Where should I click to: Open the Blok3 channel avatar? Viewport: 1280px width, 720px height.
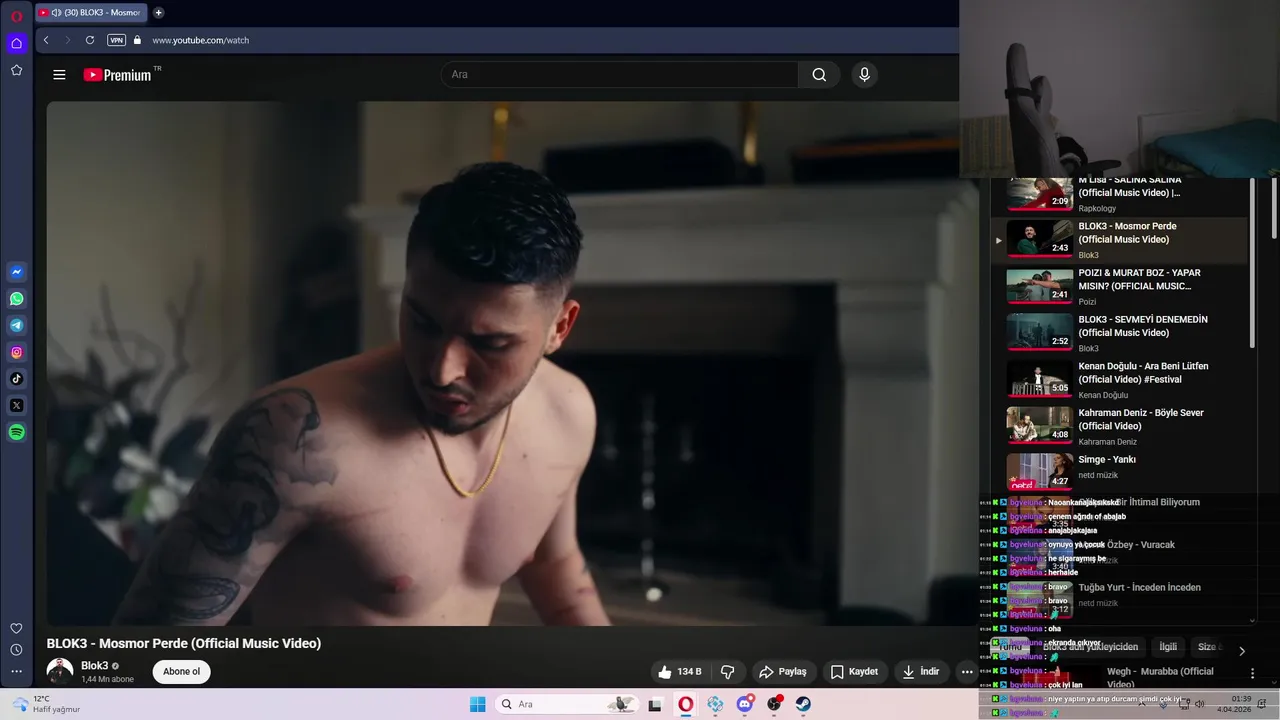(x=60, y=671)
